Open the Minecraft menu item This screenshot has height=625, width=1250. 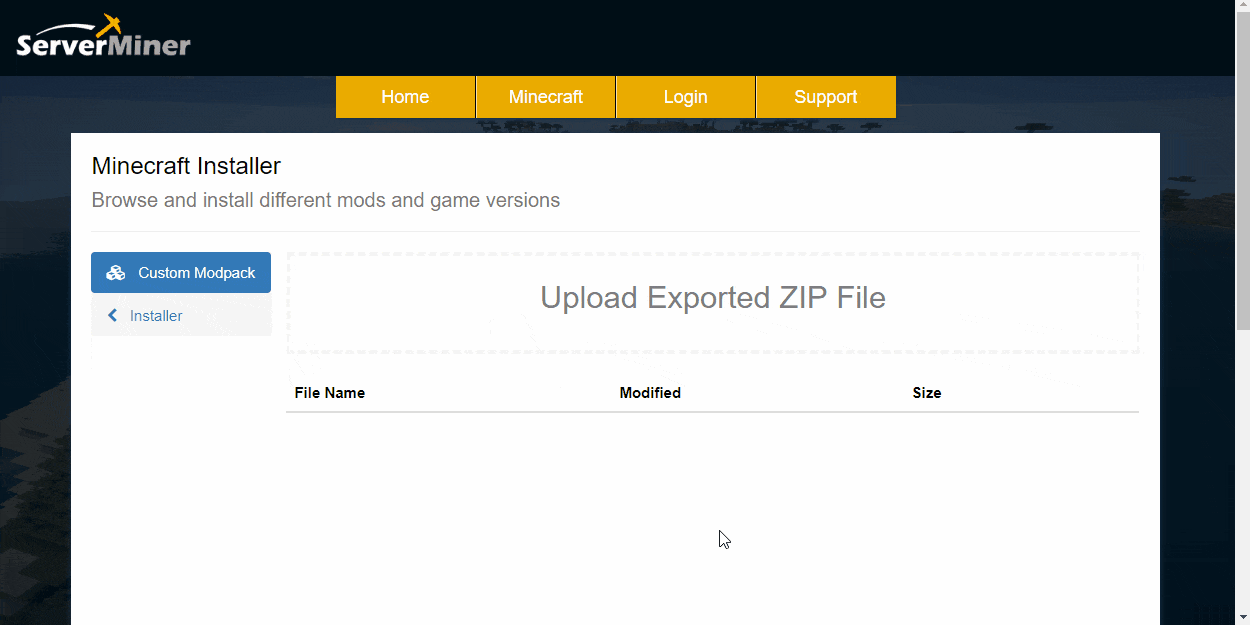coord(546,97)
